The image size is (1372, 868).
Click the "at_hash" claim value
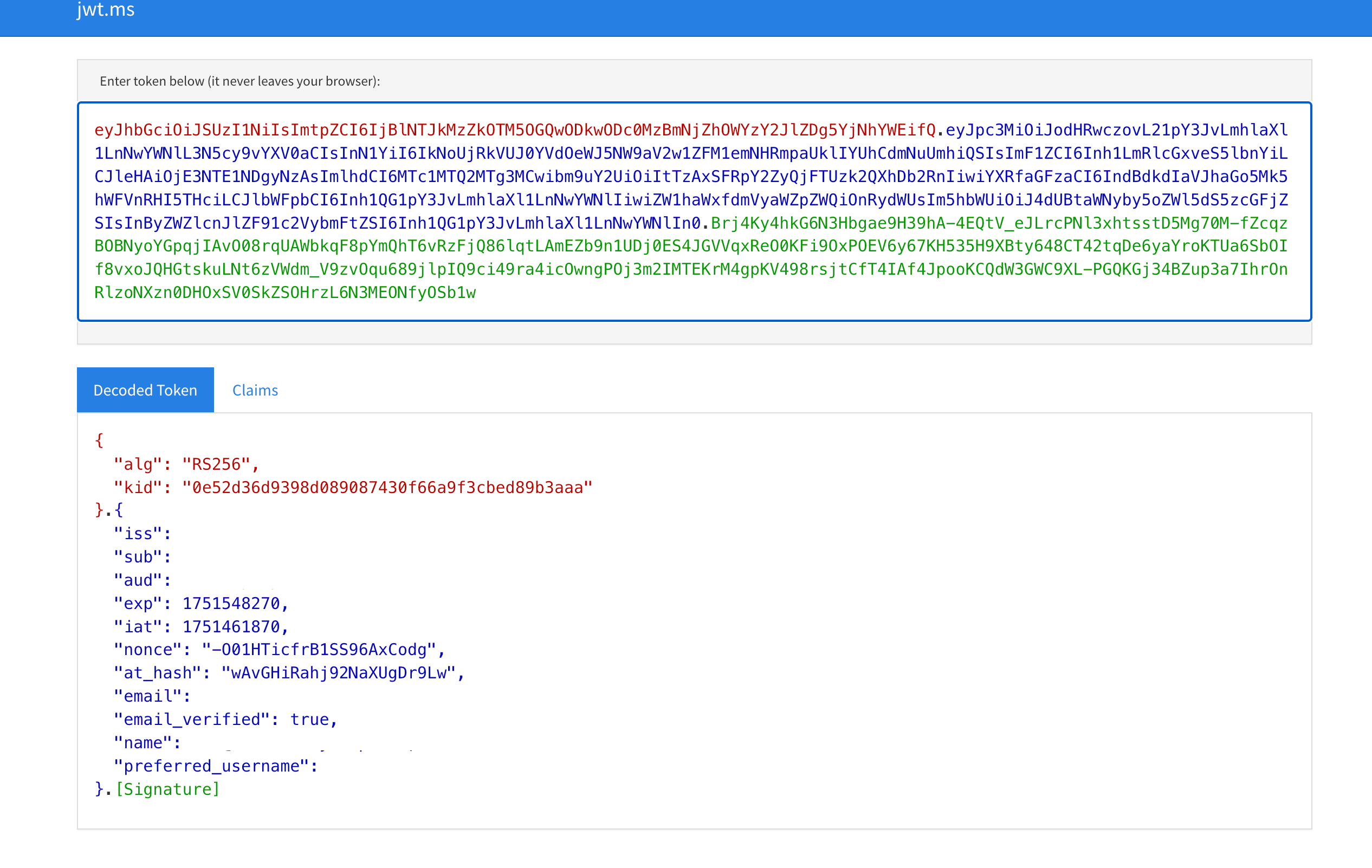339,673
